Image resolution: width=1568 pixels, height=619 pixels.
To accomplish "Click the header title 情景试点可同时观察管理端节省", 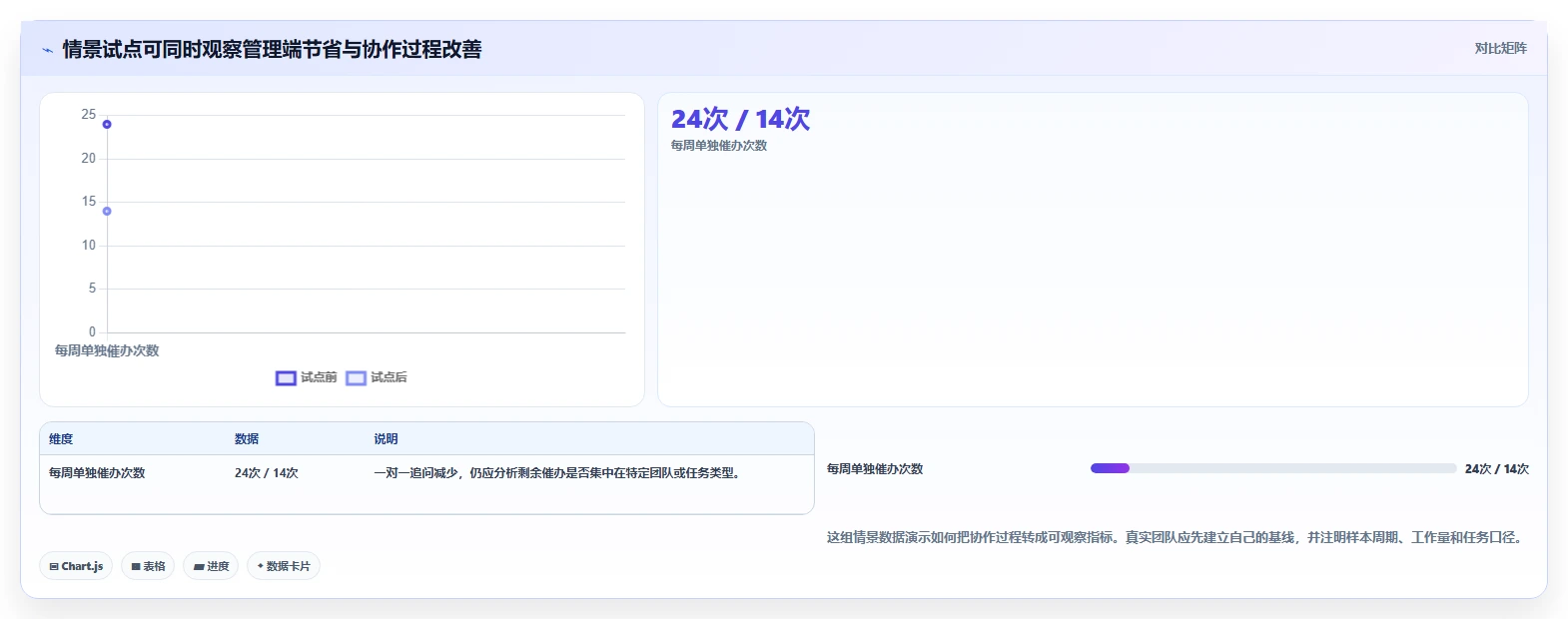I will [272, 49].
